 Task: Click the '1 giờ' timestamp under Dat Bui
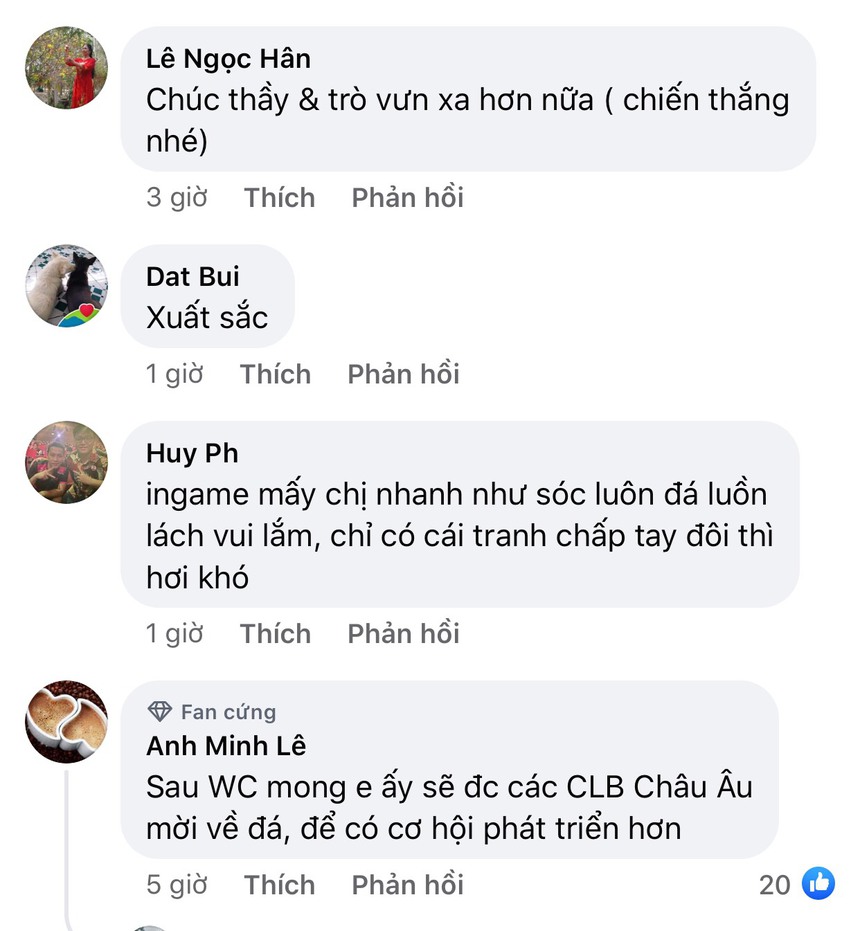174,373
